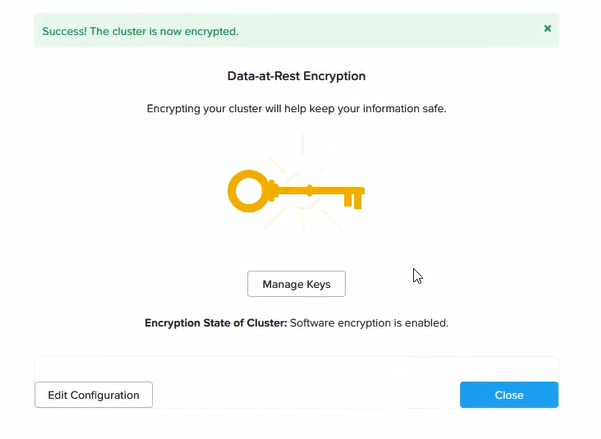Click the 'Encrypting your cluster' description text
601x439 pixels.
coord(296,108)
